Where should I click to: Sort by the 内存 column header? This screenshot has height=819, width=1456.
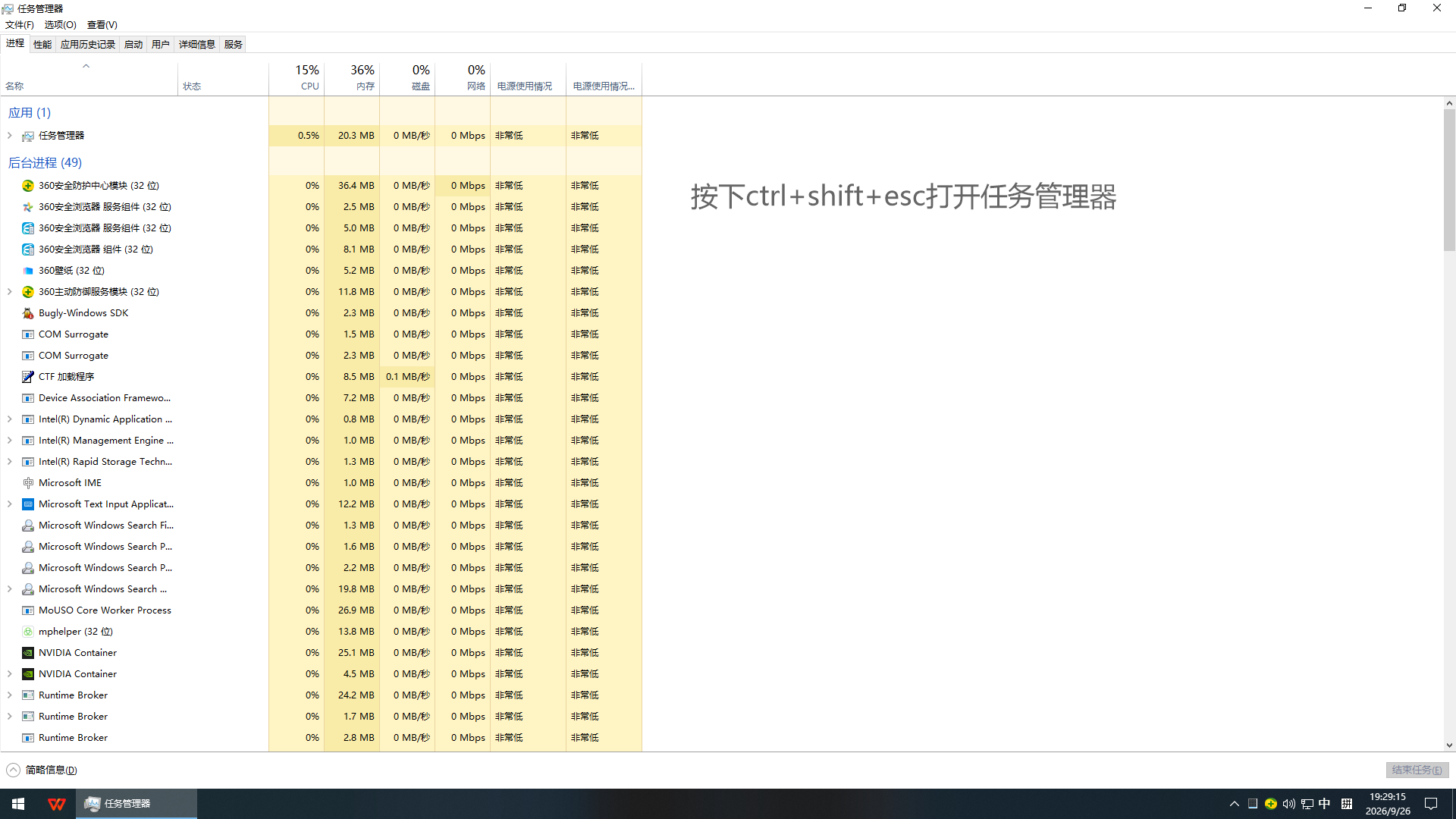pos(352,78)
